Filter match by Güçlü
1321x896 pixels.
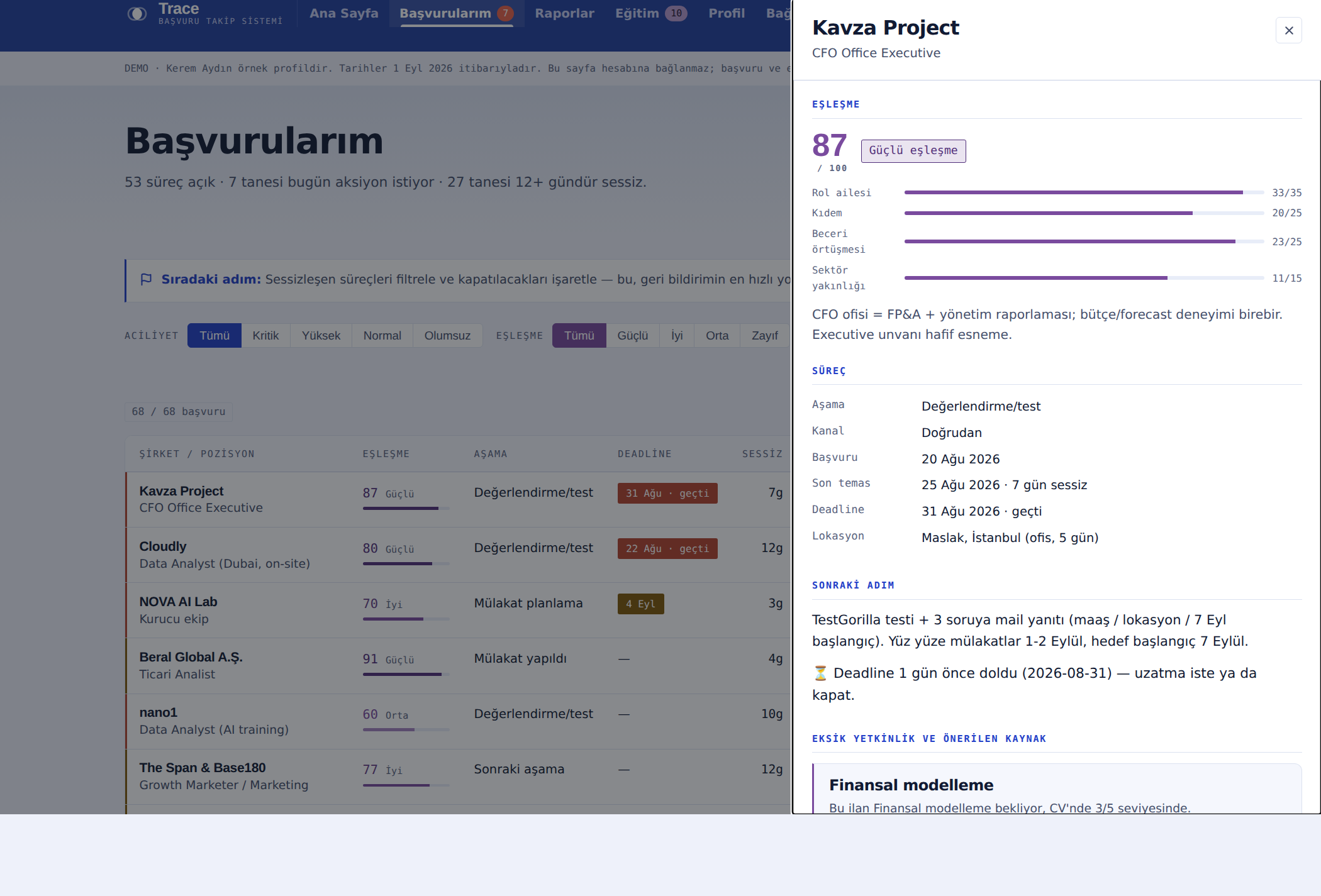pos(632,336)
